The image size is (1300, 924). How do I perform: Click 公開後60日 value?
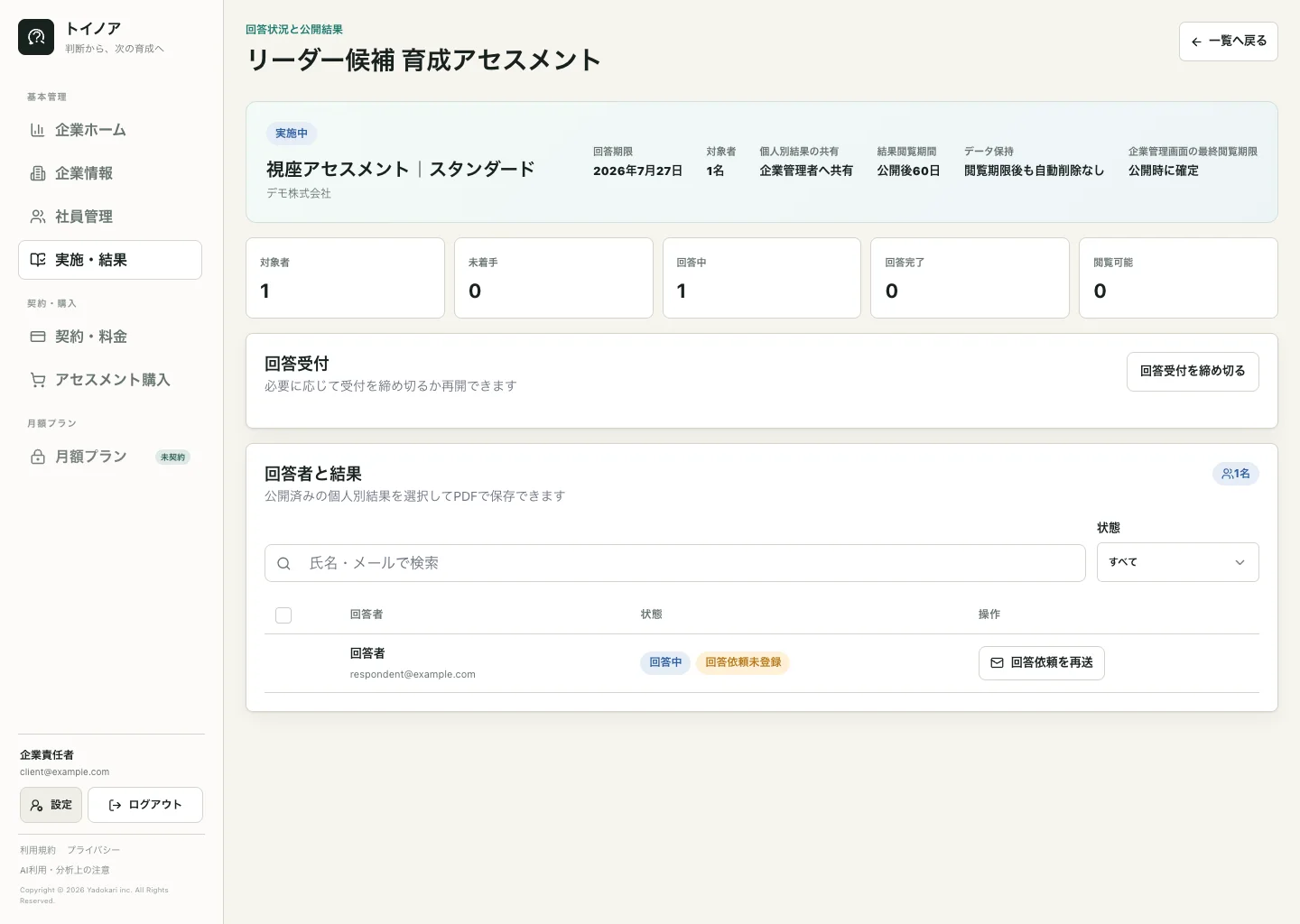pos(908,171)
